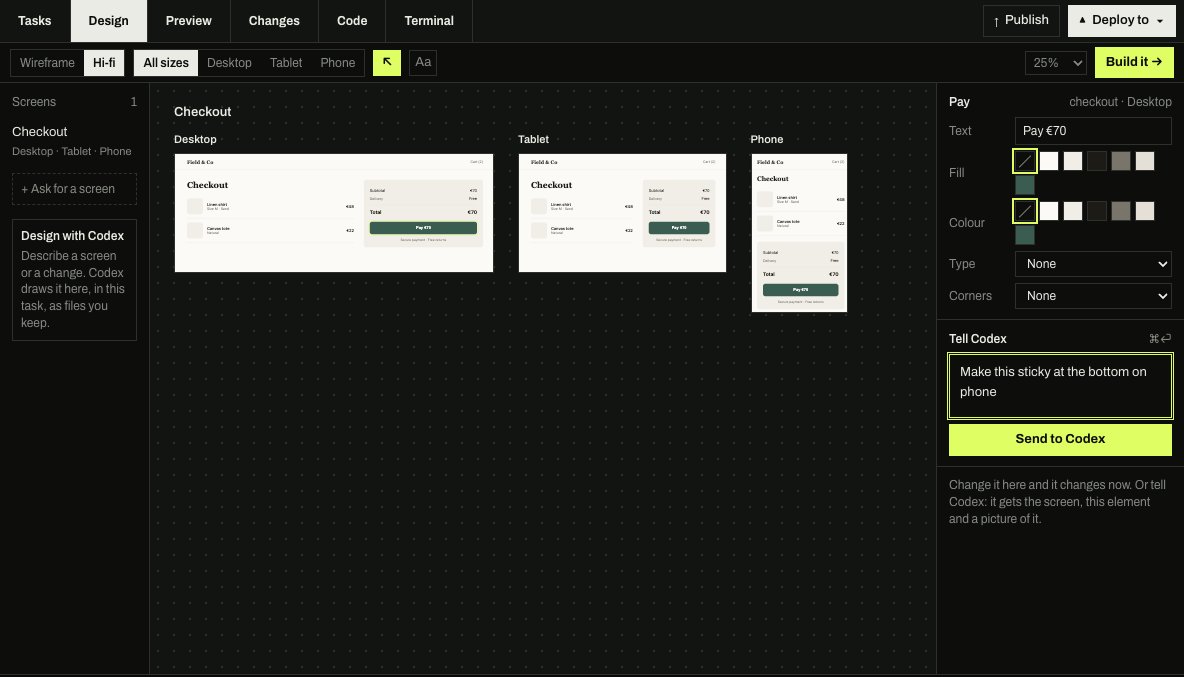Open the Terminal tab
This screenshot has width=1184, height=677.
pos(429,20)
